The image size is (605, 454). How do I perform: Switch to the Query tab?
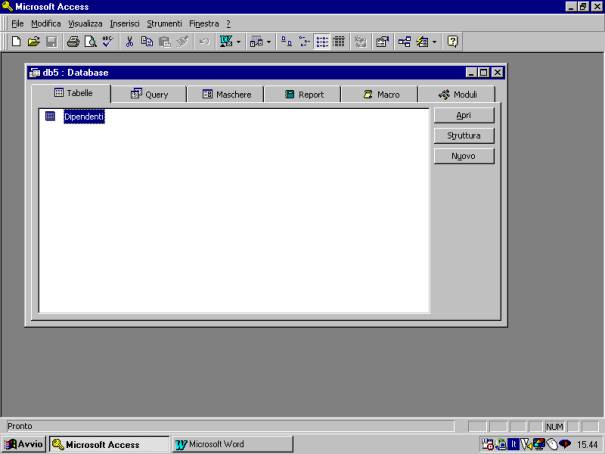149,95
